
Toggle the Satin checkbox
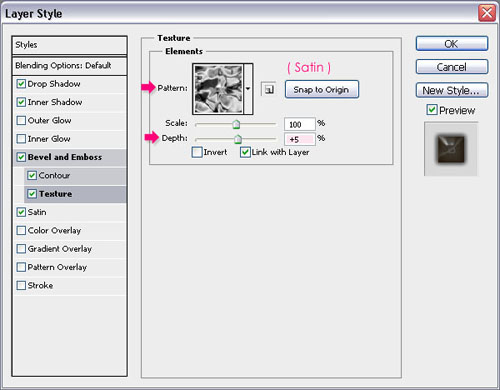click(x=21, y=212)
